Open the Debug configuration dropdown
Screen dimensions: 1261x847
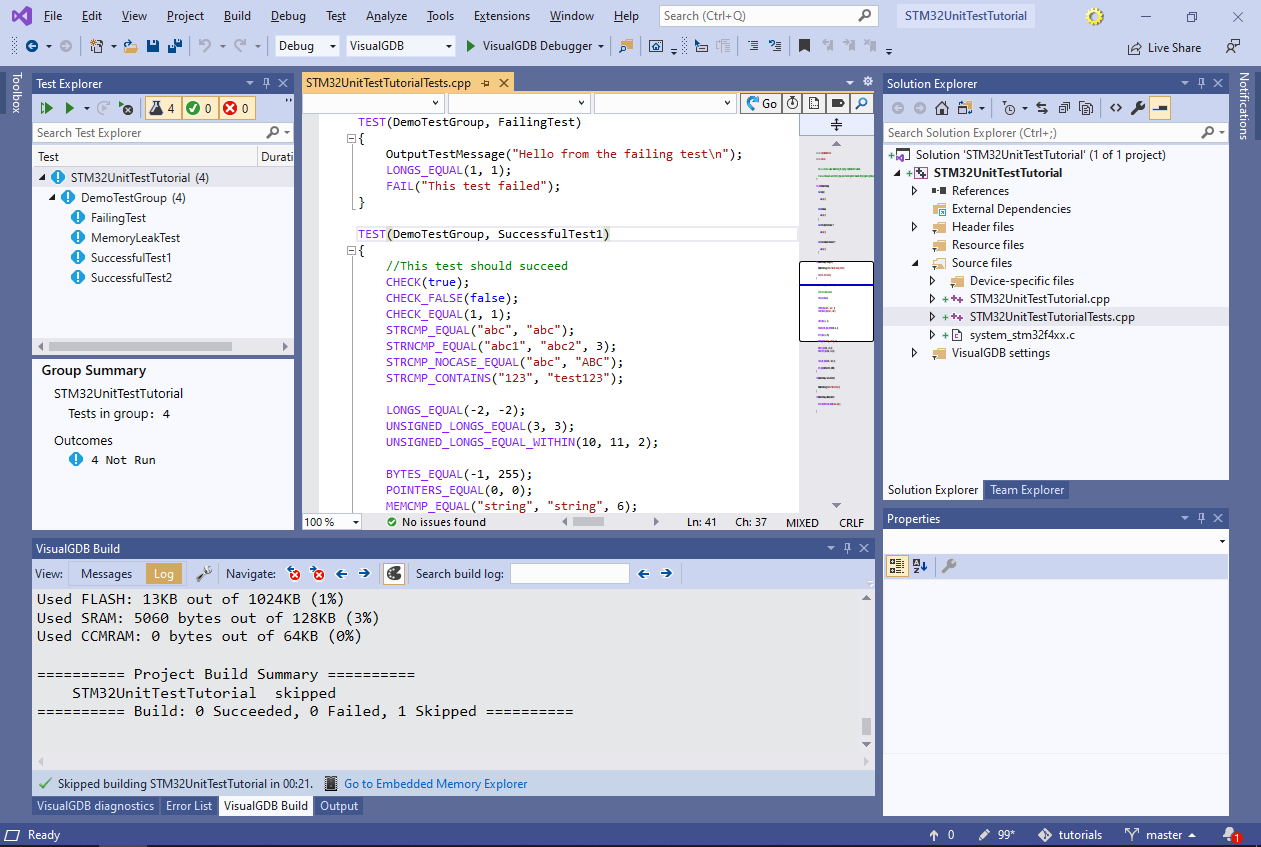(308, 46)
